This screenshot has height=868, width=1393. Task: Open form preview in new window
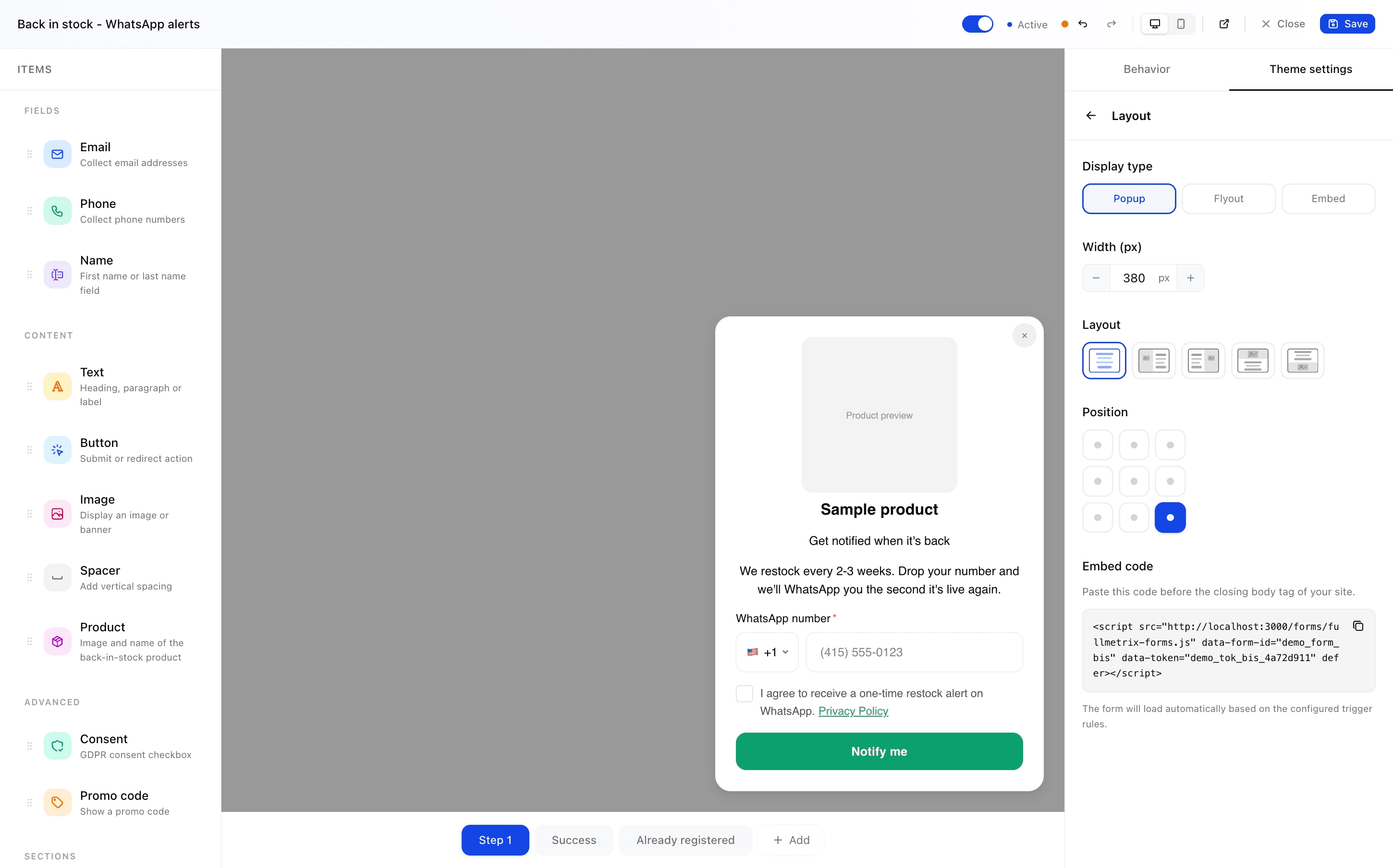[x=1224, y=24]
